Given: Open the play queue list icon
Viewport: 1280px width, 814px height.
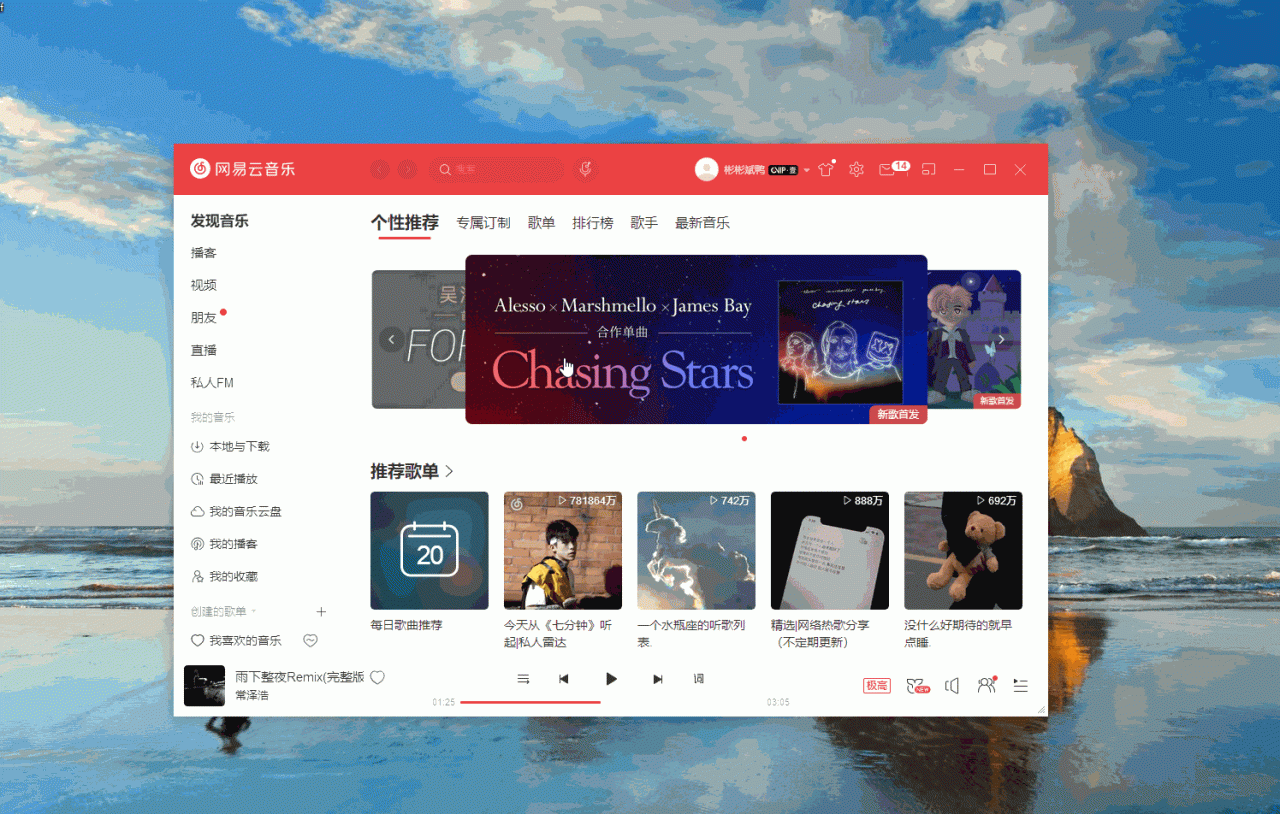Looking at the screenshot, I should (1020, 685).
